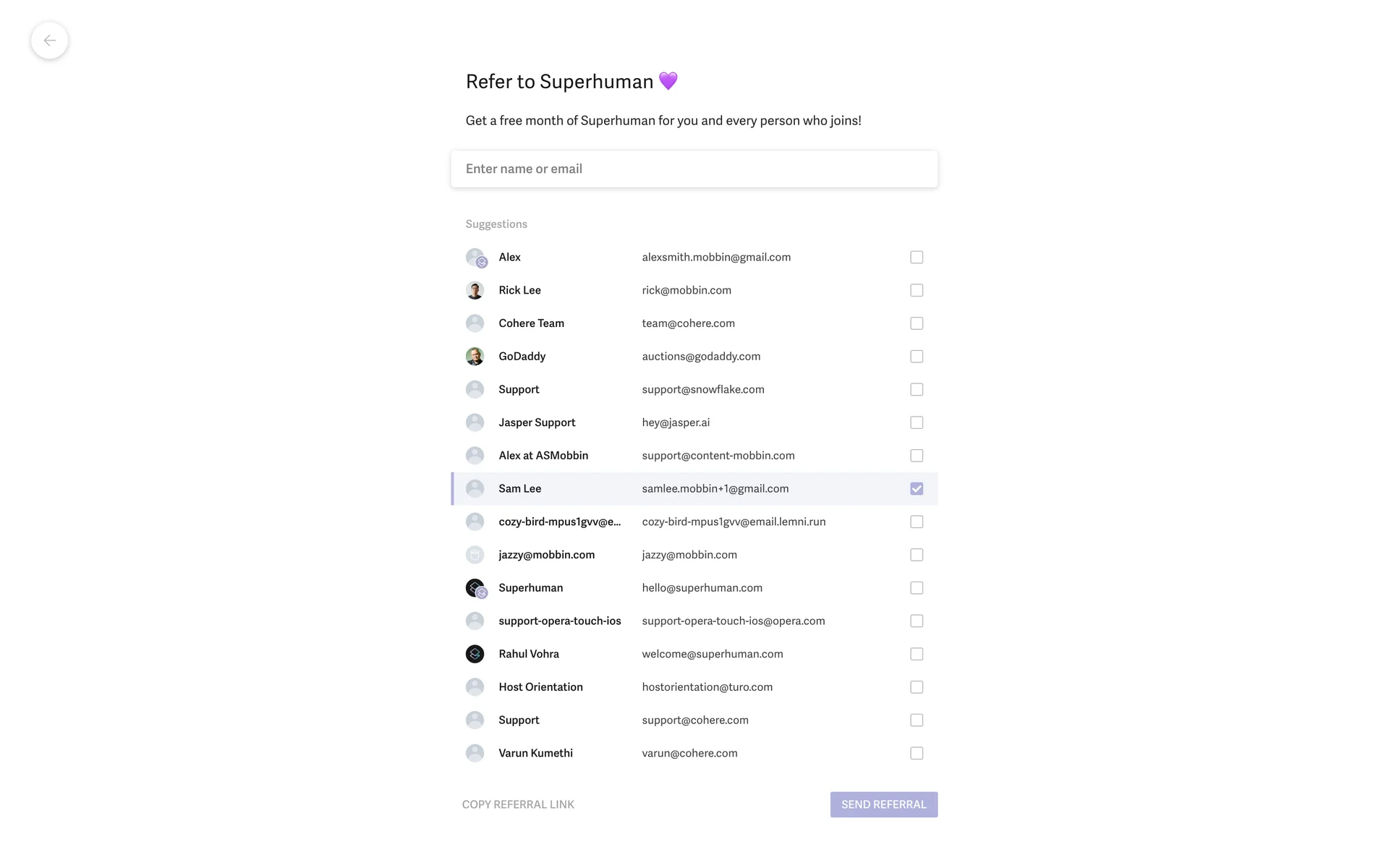Click the back arrow button

pos(49,41)
